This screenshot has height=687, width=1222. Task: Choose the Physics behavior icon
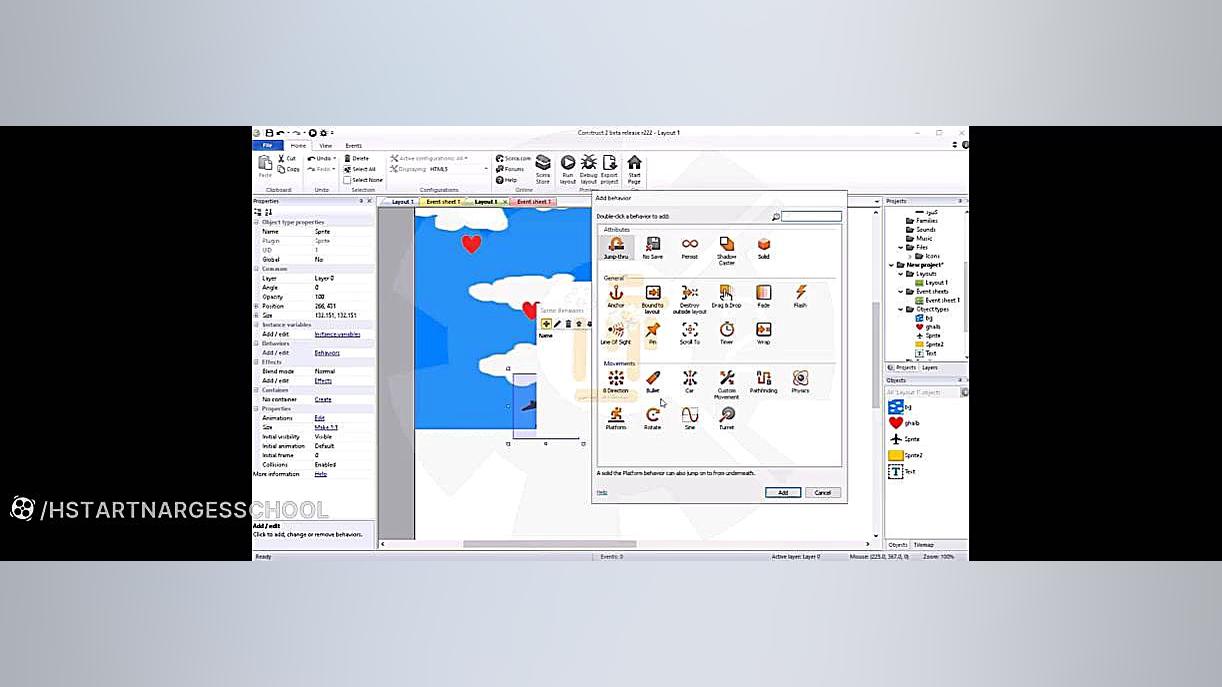pyautogui.click(x=800, y=381)
